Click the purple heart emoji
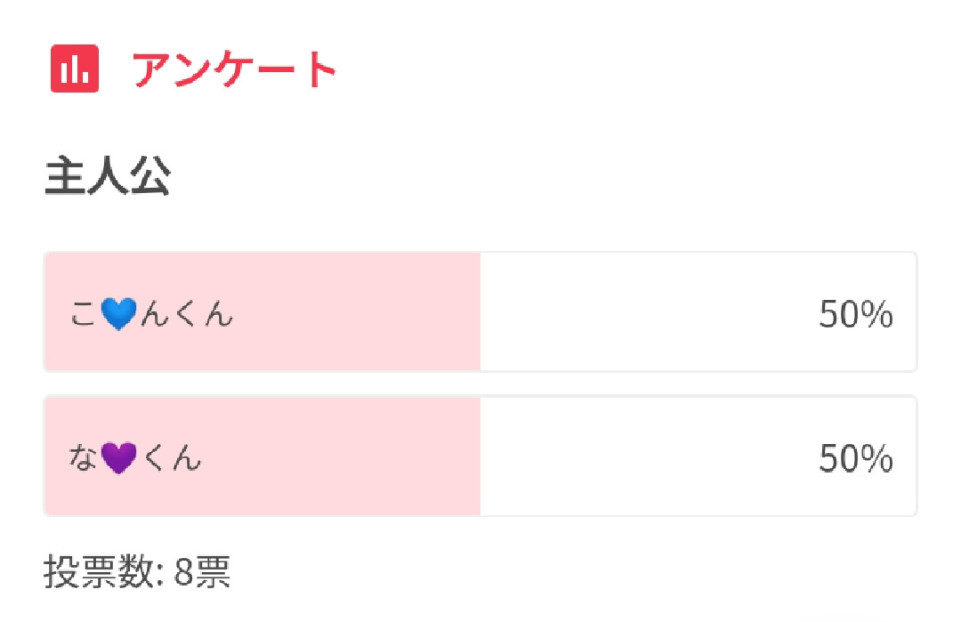 [118, 458]
